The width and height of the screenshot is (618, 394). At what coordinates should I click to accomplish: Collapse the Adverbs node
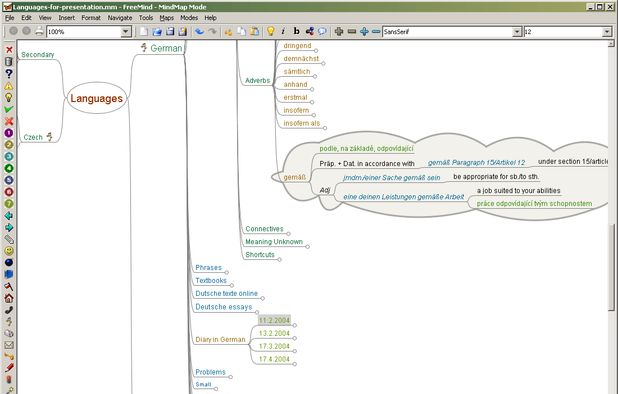pos(257,80)
